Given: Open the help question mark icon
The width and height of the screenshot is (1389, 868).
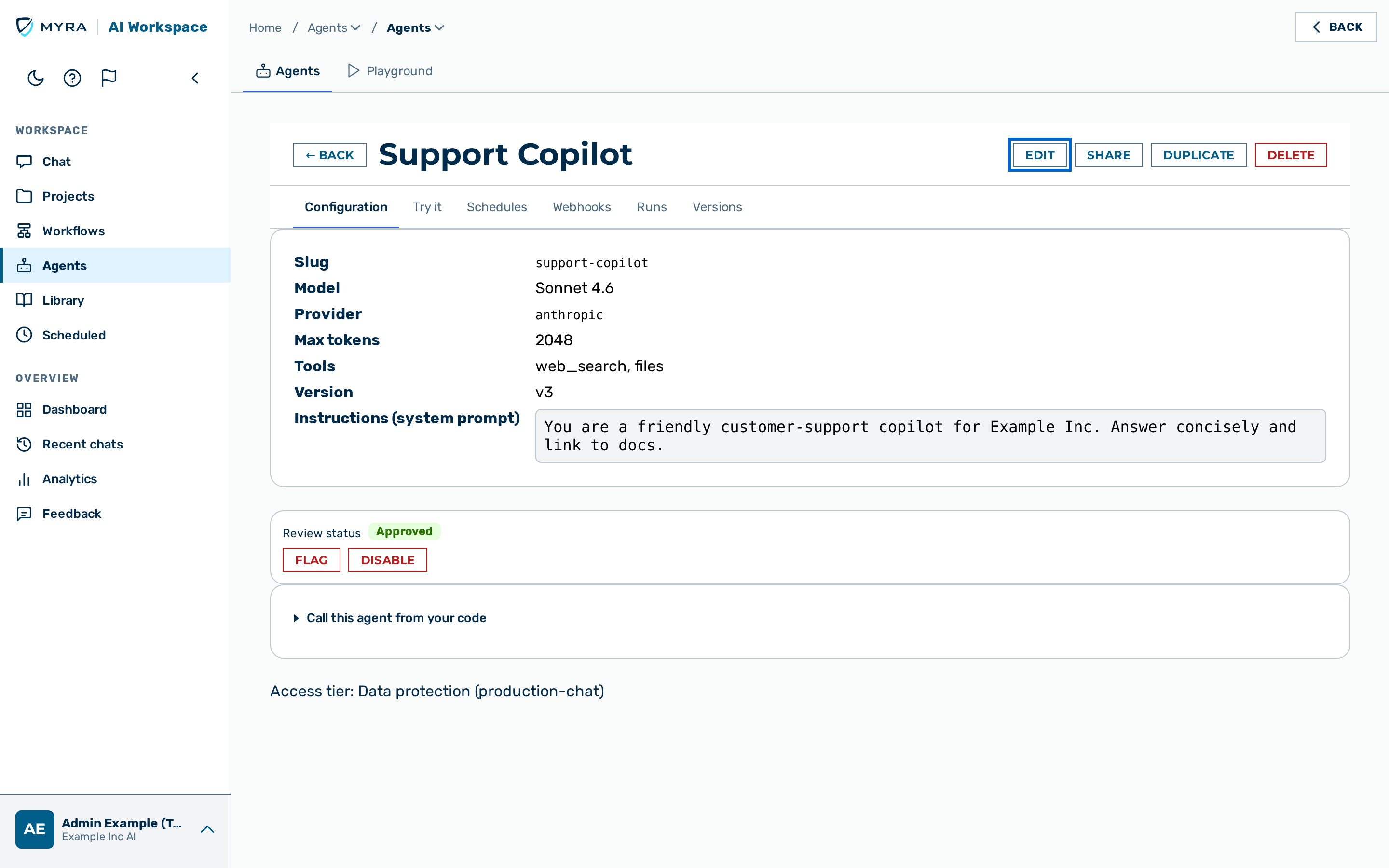Looking at the screenshot, I should pos(72,78).
